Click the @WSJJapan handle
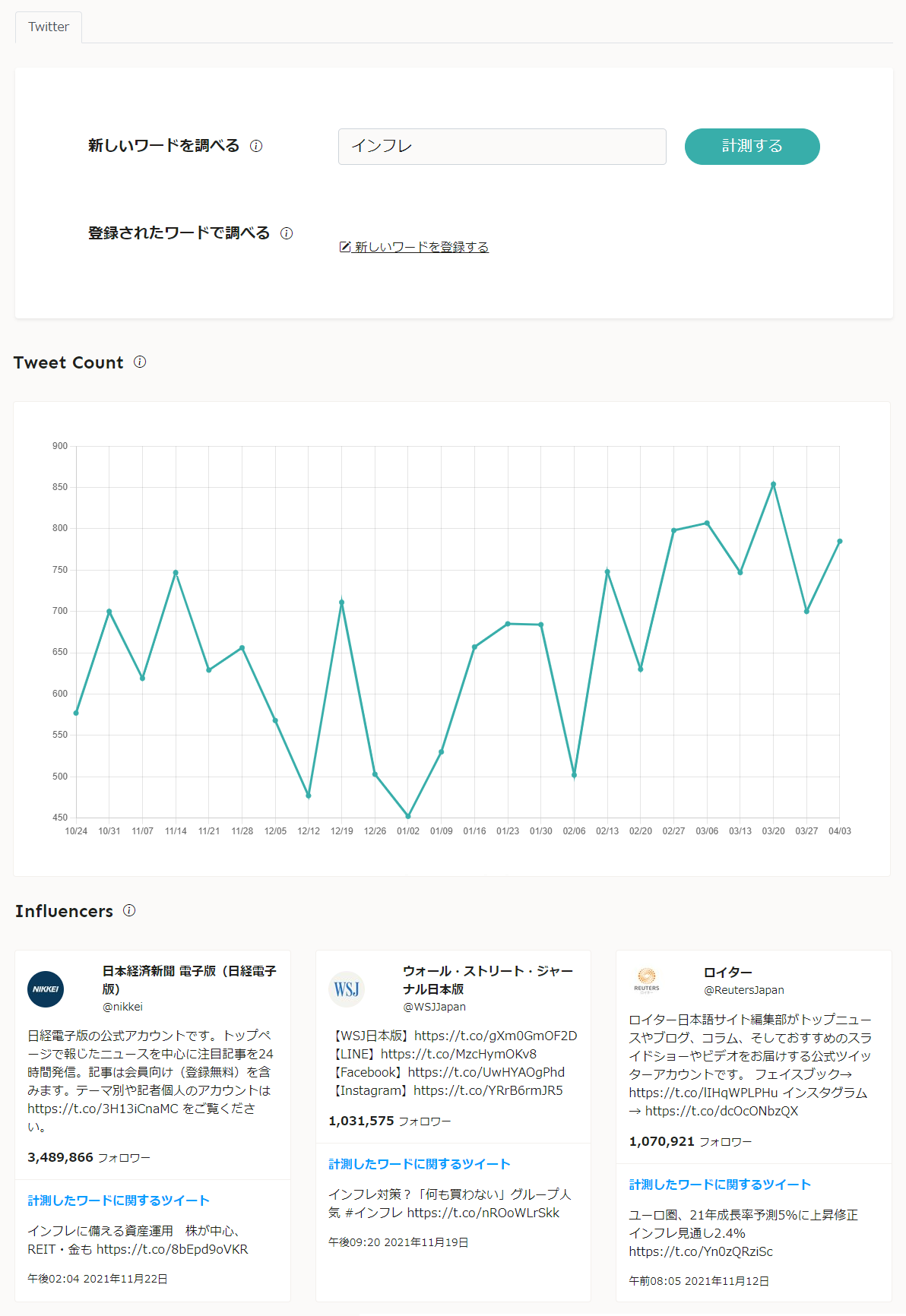This screenshot has height=1316, width=906. (x=434, y=1007)
